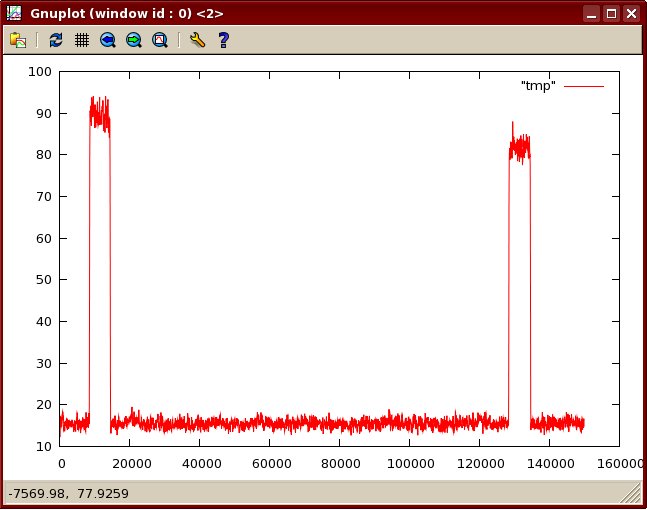Viewport: 647px width, 510px height.
Task: Toggle the grid lines on the plot
Action: click(82, 40)
